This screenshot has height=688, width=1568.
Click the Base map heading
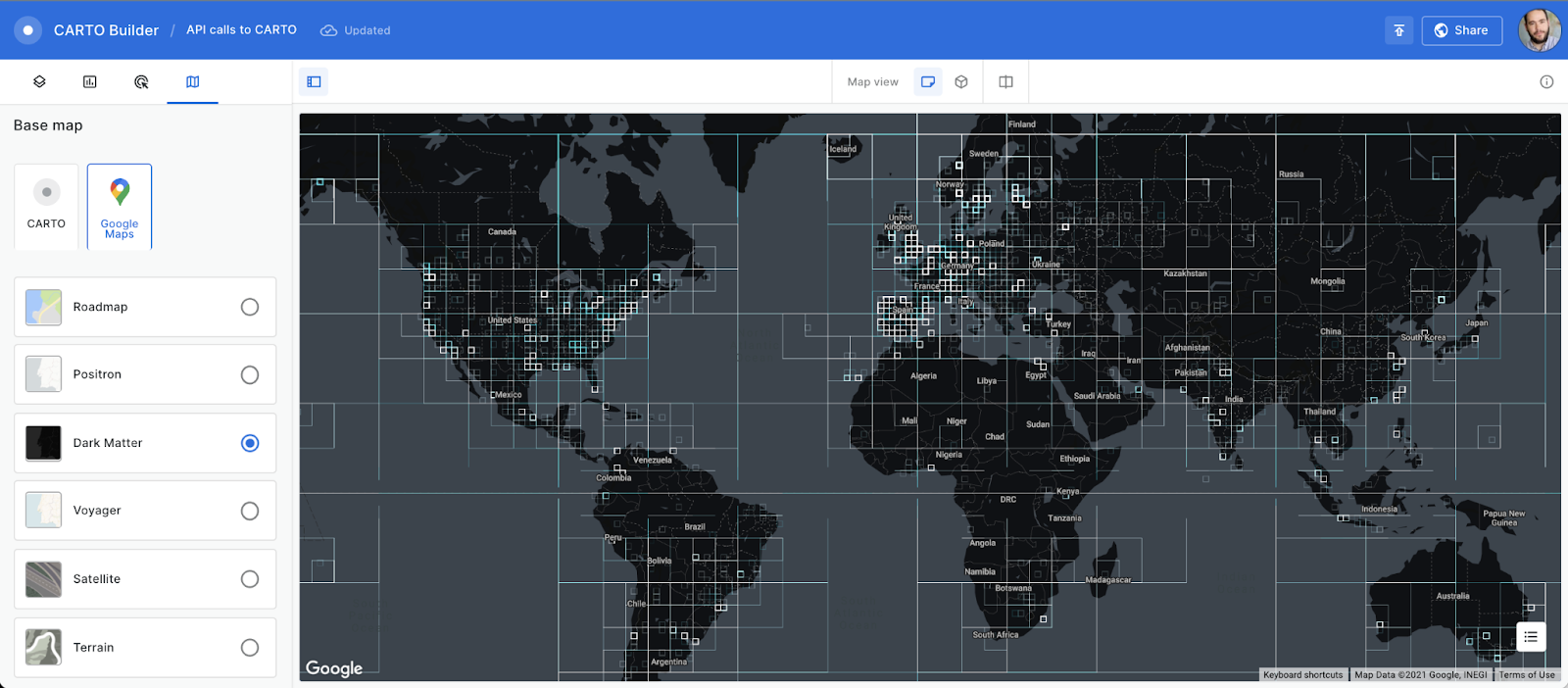pos(48,125)
